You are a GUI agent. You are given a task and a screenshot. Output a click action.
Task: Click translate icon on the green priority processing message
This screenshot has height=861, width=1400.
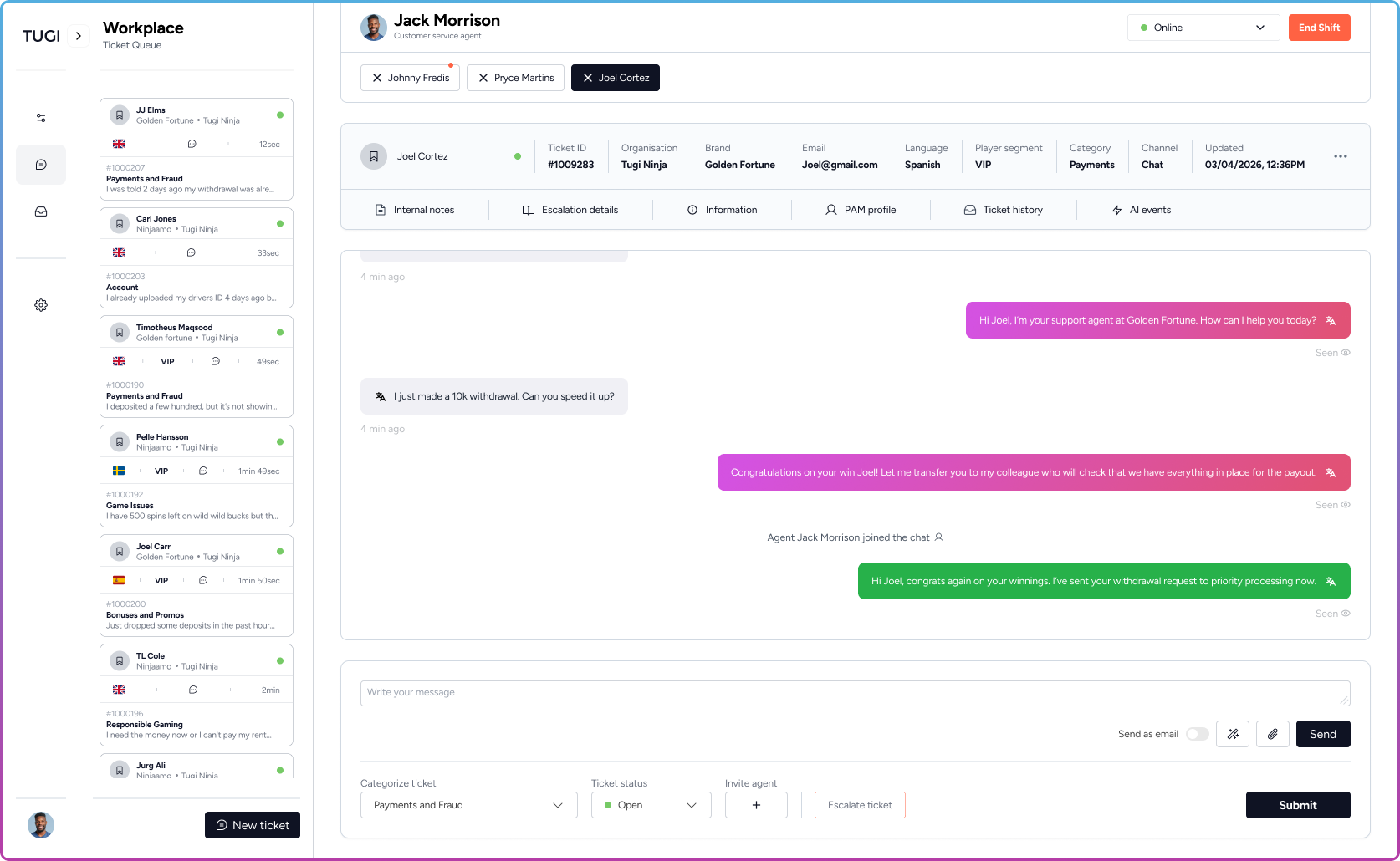click(1331, 582)
